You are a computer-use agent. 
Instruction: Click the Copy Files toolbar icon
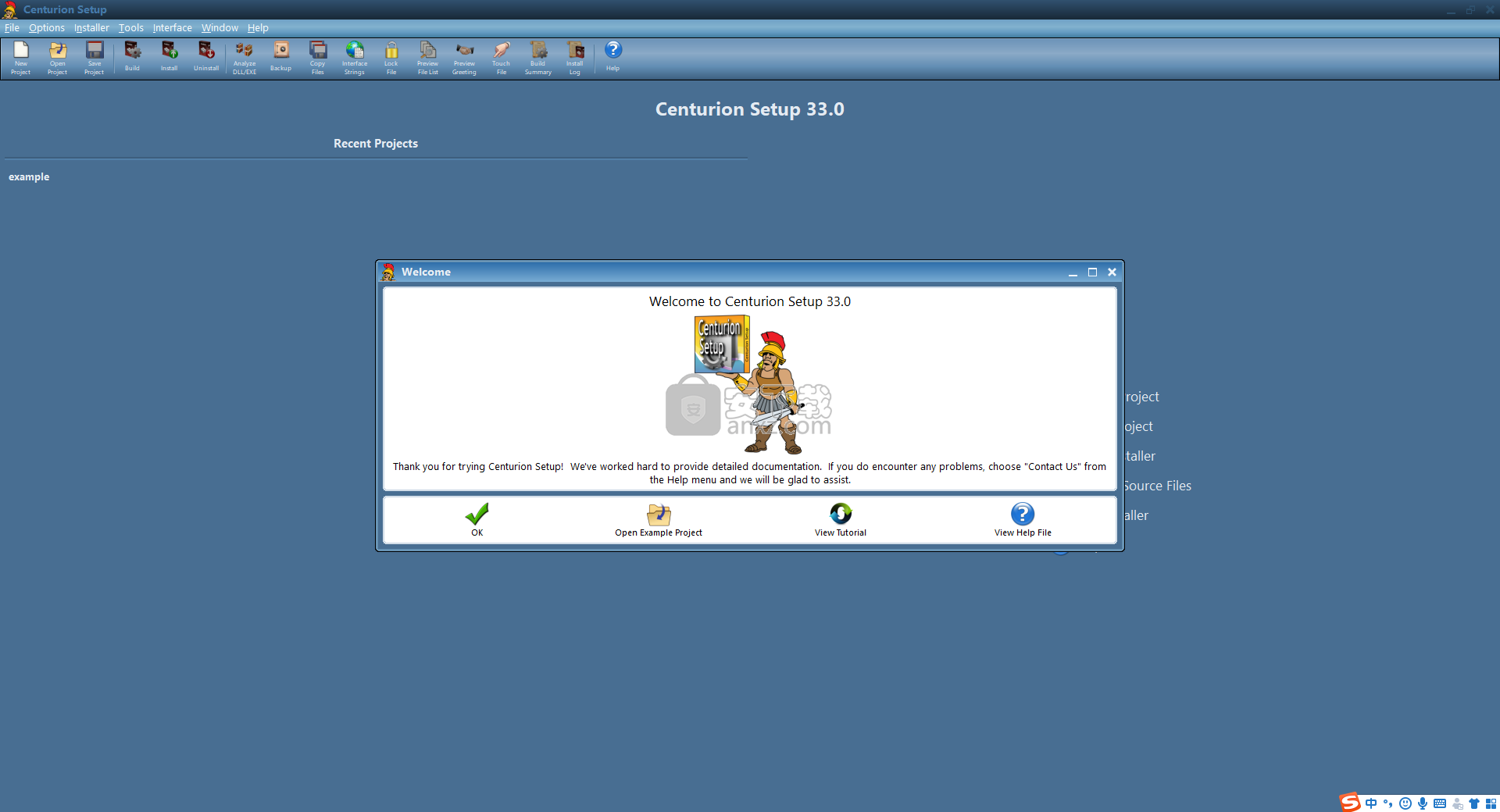(318, 59)
